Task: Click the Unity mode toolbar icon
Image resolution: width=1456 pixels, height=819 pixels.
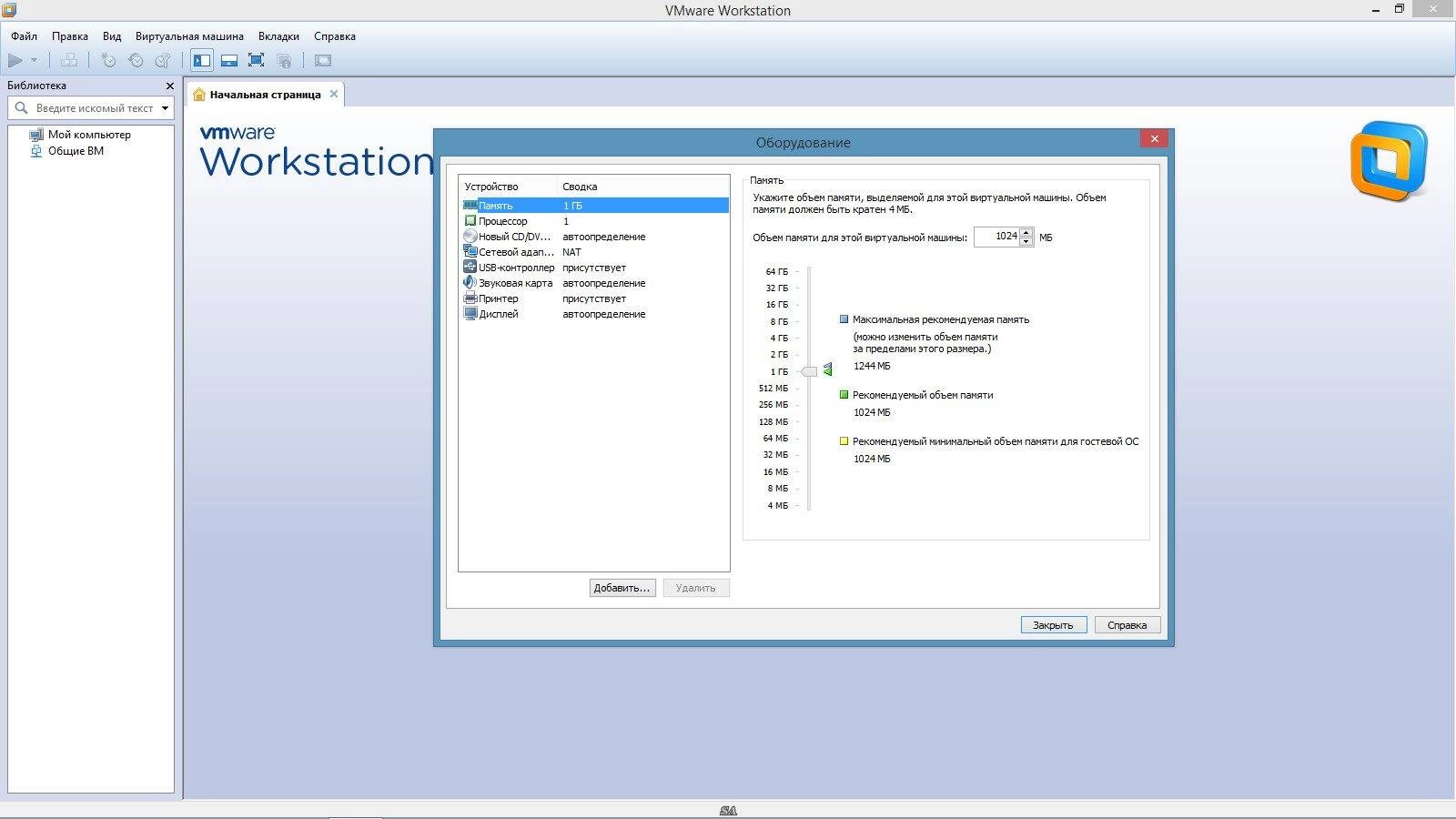Action: (284, 61)
